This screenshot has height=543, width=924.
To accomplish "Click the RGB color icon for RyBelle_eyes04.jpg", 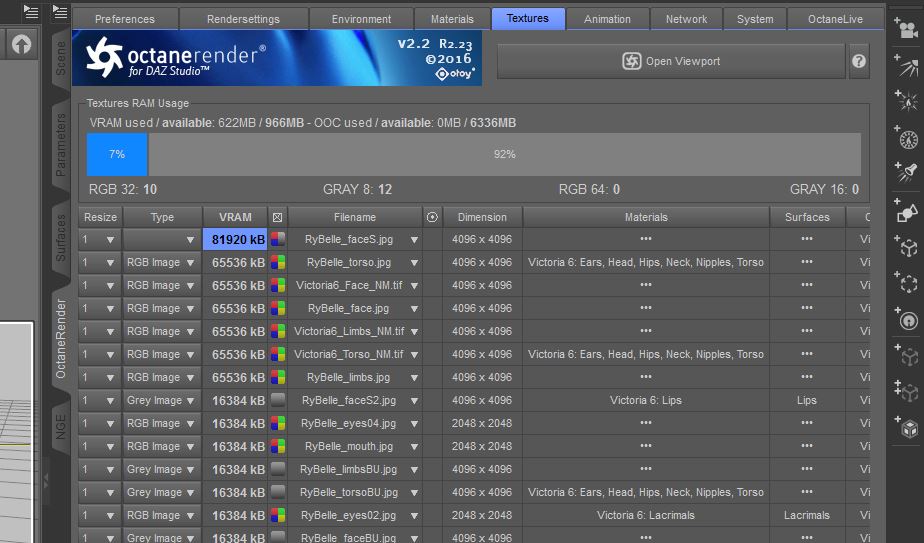I will (278, 423).
